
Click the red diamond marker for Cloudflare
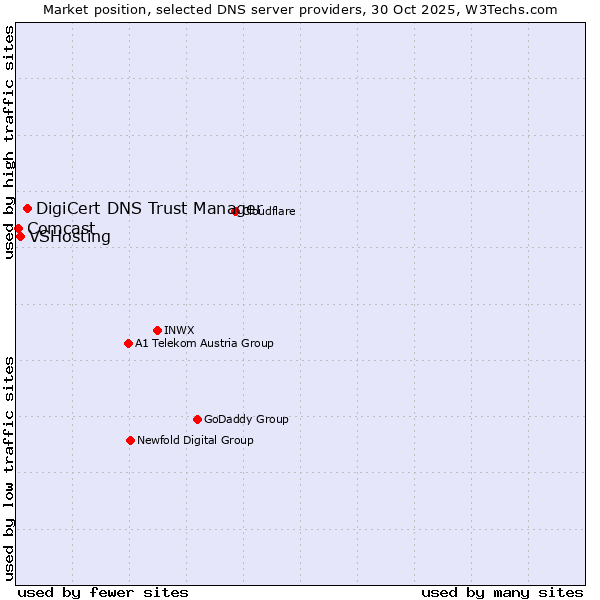[x=236, y=211]
